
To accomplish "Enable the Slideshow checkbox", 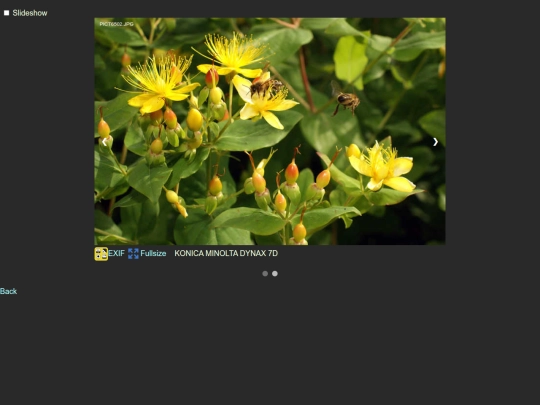I will point(7,13).
